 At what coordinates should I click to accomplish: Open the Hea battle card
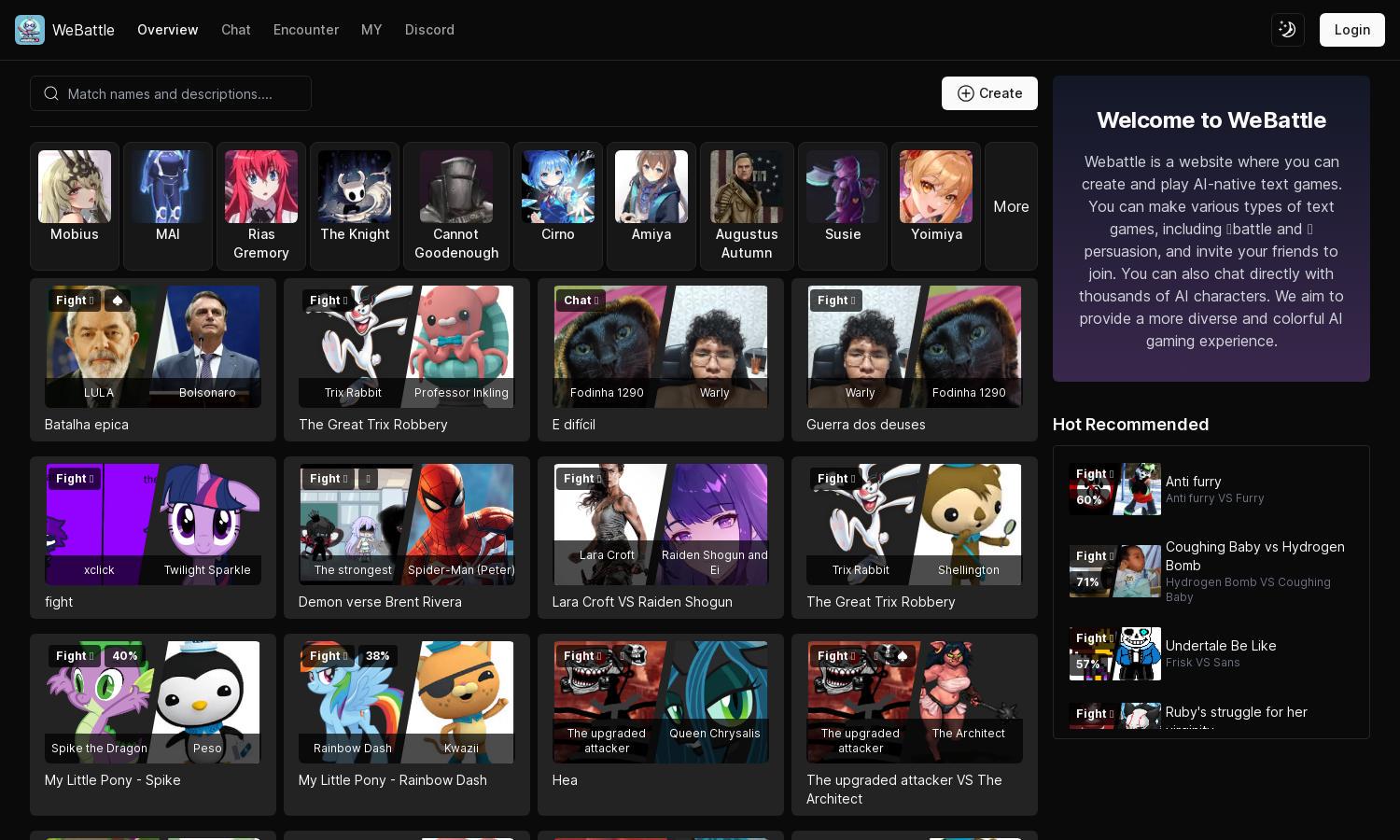[x=661, y=724]
